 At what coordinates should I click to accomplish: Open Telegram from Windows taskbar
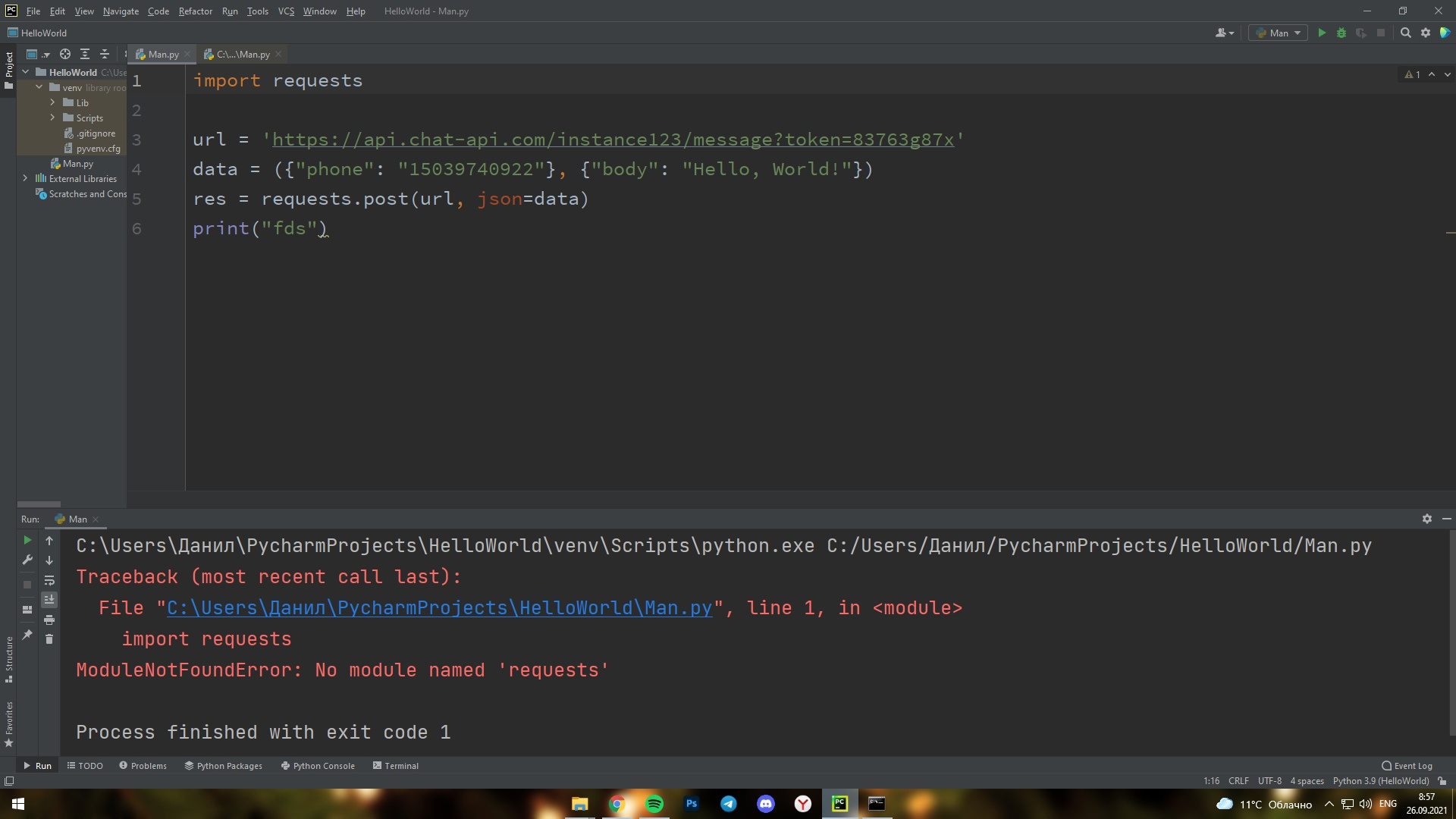(x=729, y=803)
